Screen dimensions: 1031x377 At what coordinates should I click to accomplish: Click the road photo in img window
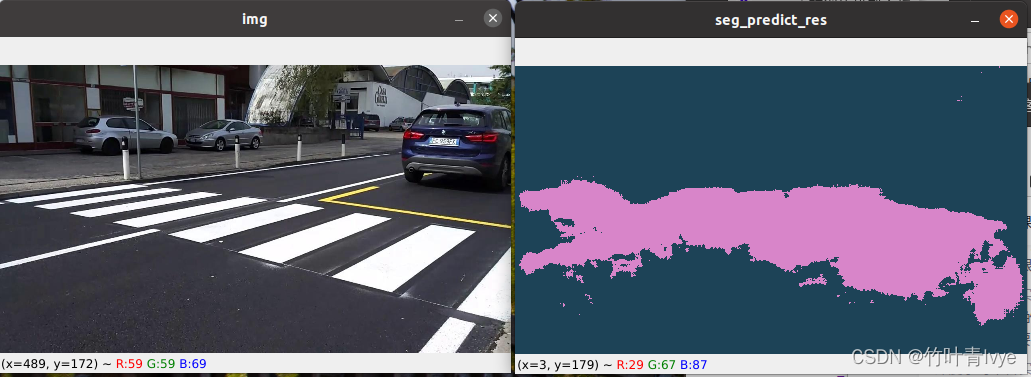click(255, 209)
